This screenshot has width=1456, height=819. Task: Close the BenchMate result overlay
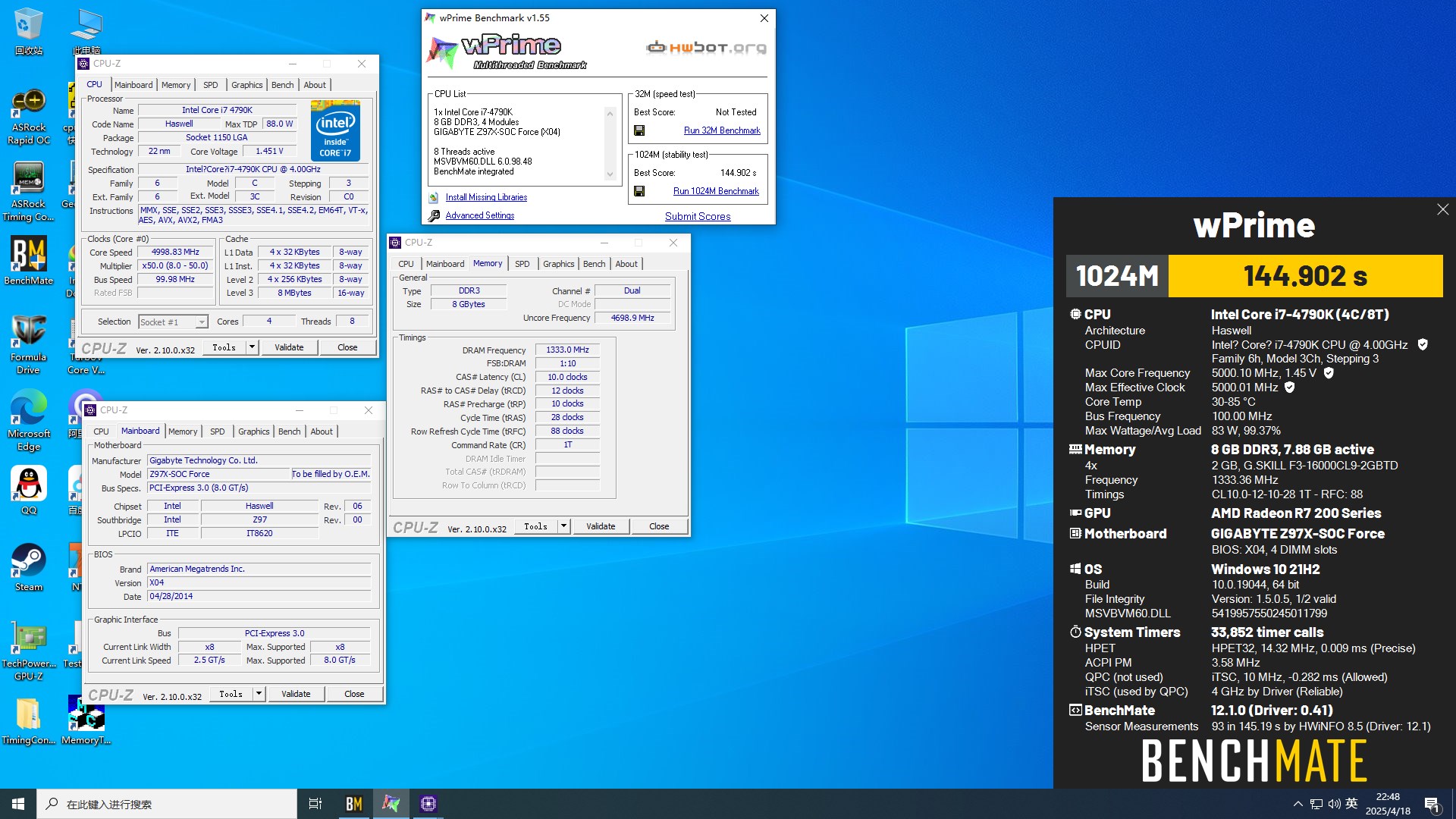(1442, 209)
